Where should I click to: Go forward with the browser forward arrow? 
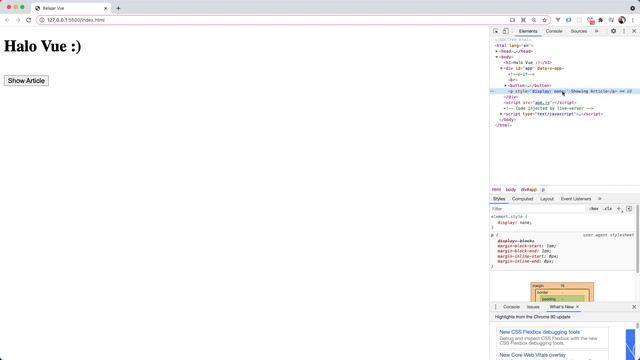[x=18, y=20]
